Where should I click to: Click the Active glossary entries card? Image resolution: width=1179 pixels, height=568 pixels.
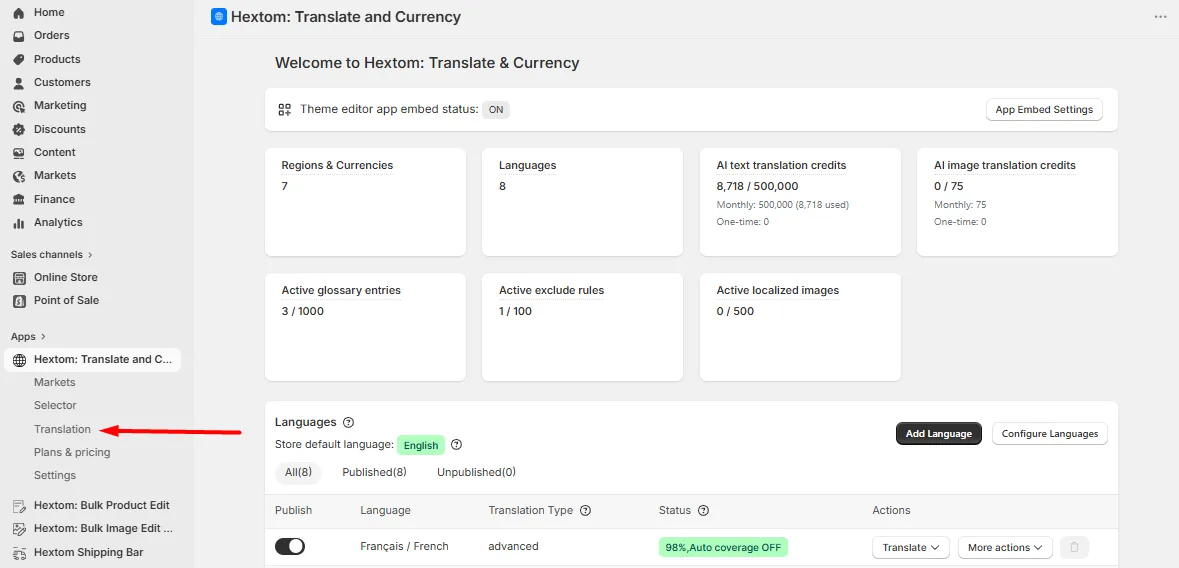pos(365,327)
